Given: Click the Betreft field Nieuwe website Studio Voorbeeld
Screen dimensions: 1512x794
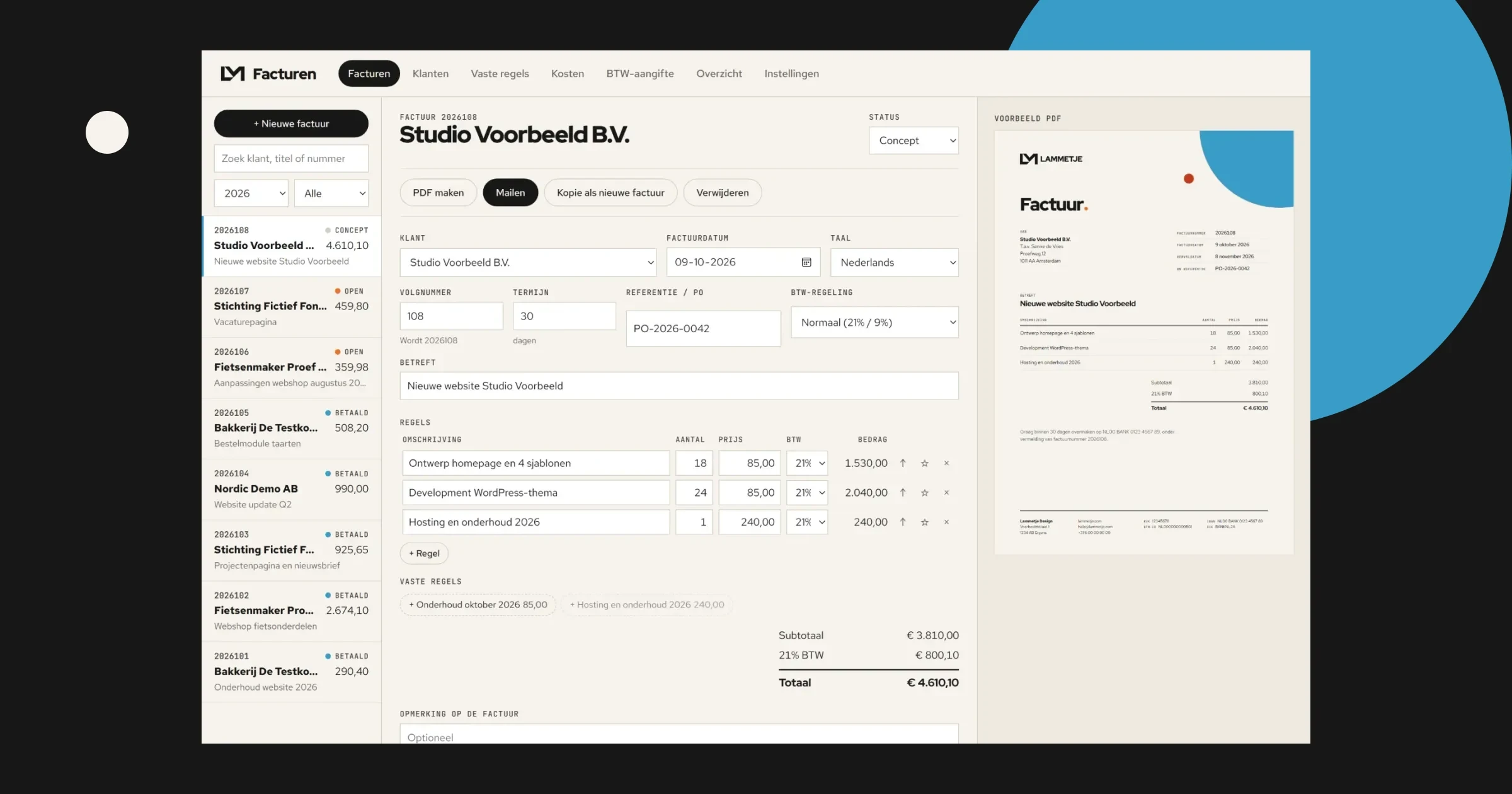Looking at the screenshot, I should 679,386.
